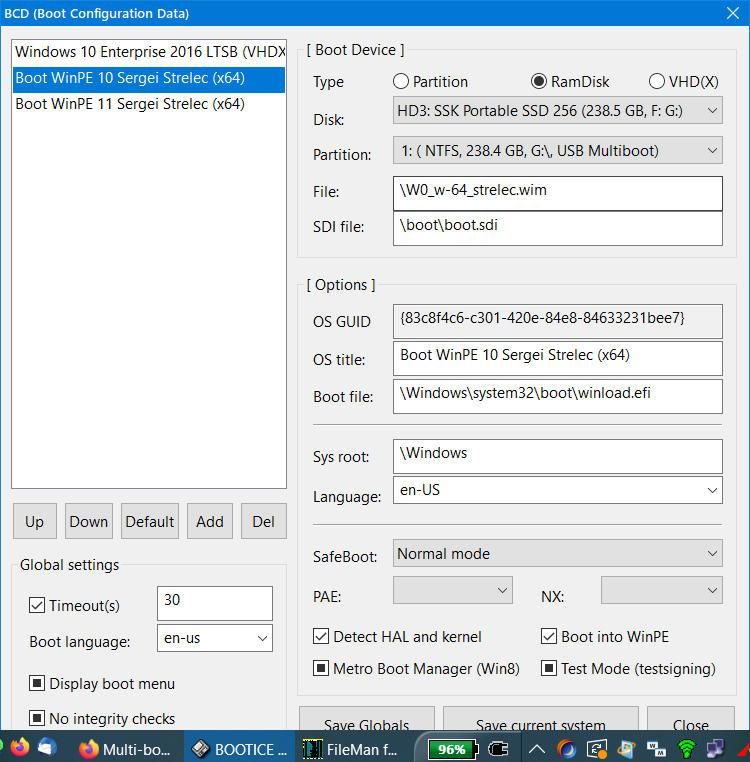This screenshot has width=750, height=762.
Task: Click the Wi-Fi signal tray icon
Action: point(686,749)
